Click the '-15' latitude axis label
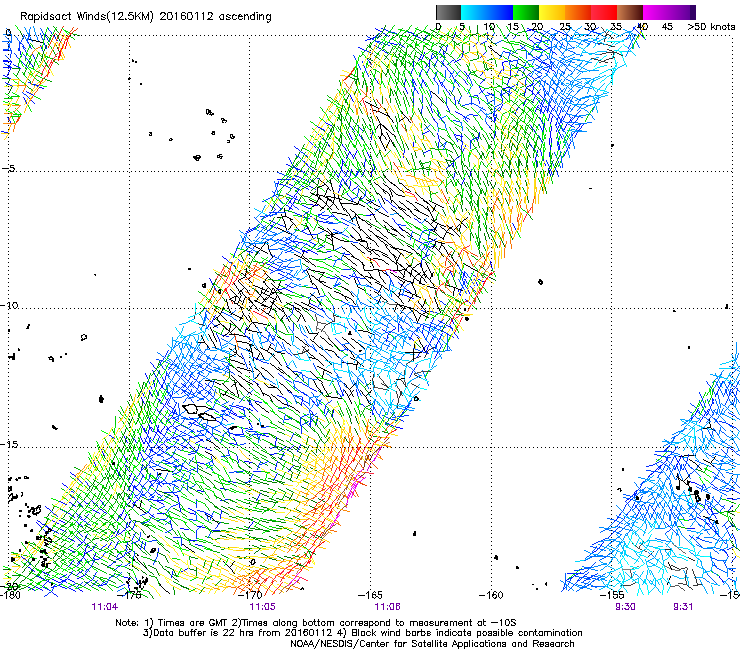The image size is (740, 650). pos(9,445)
